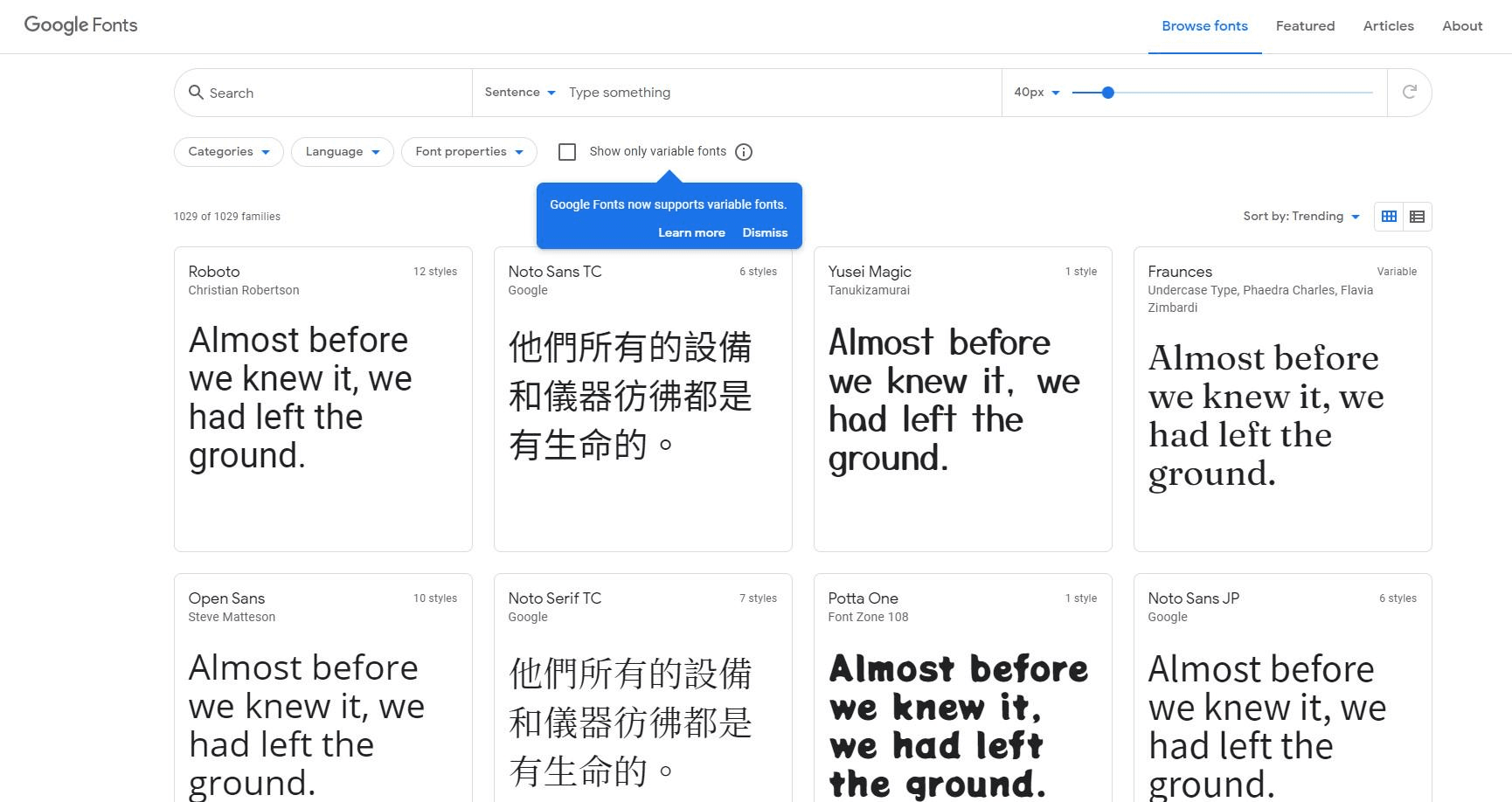
Task: Click Learn more about variable fonts
Action: 691,232
